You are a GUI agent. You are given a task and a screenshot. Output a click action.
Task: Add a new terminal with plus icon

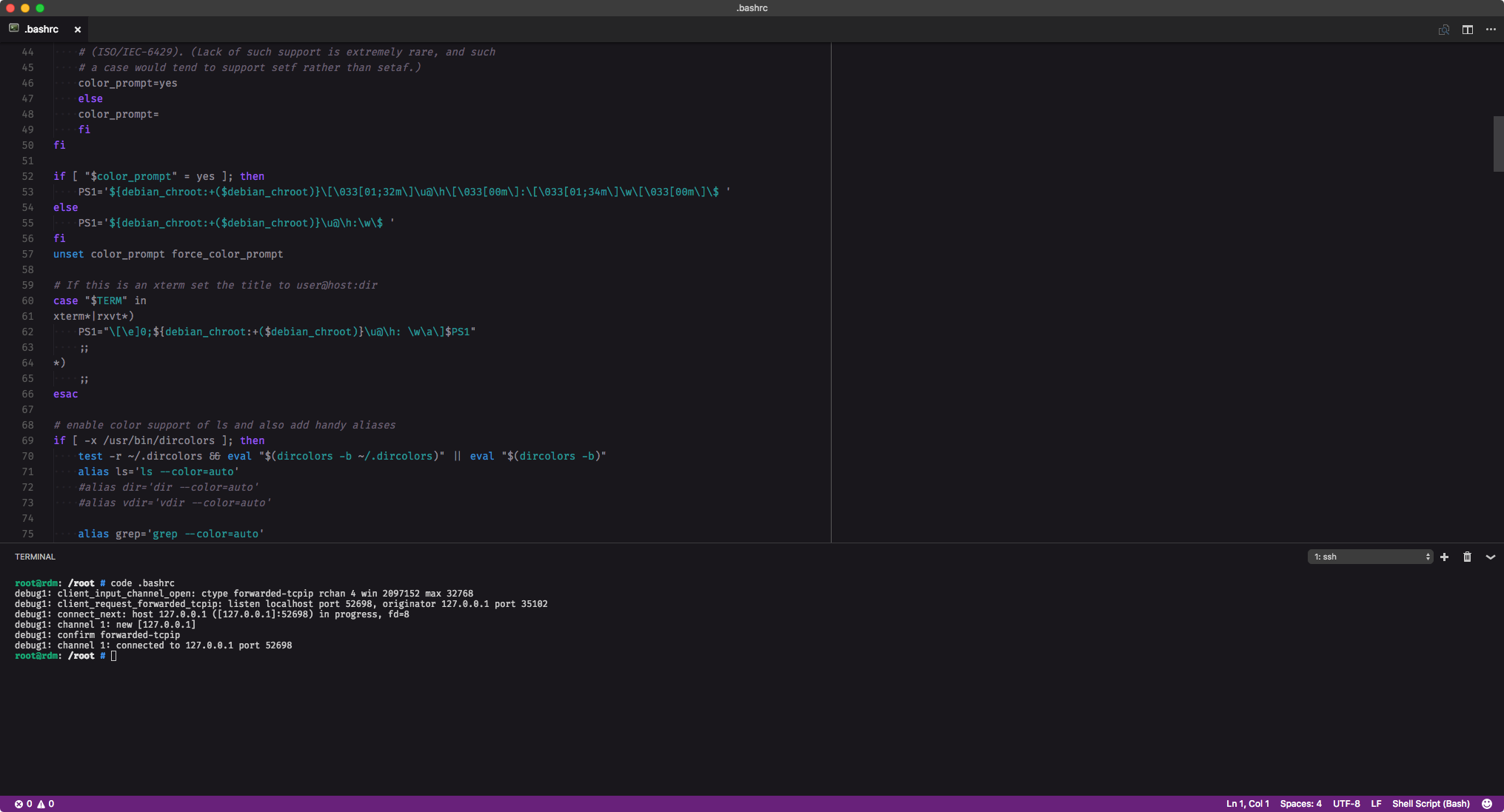[x=1444, y=557]
